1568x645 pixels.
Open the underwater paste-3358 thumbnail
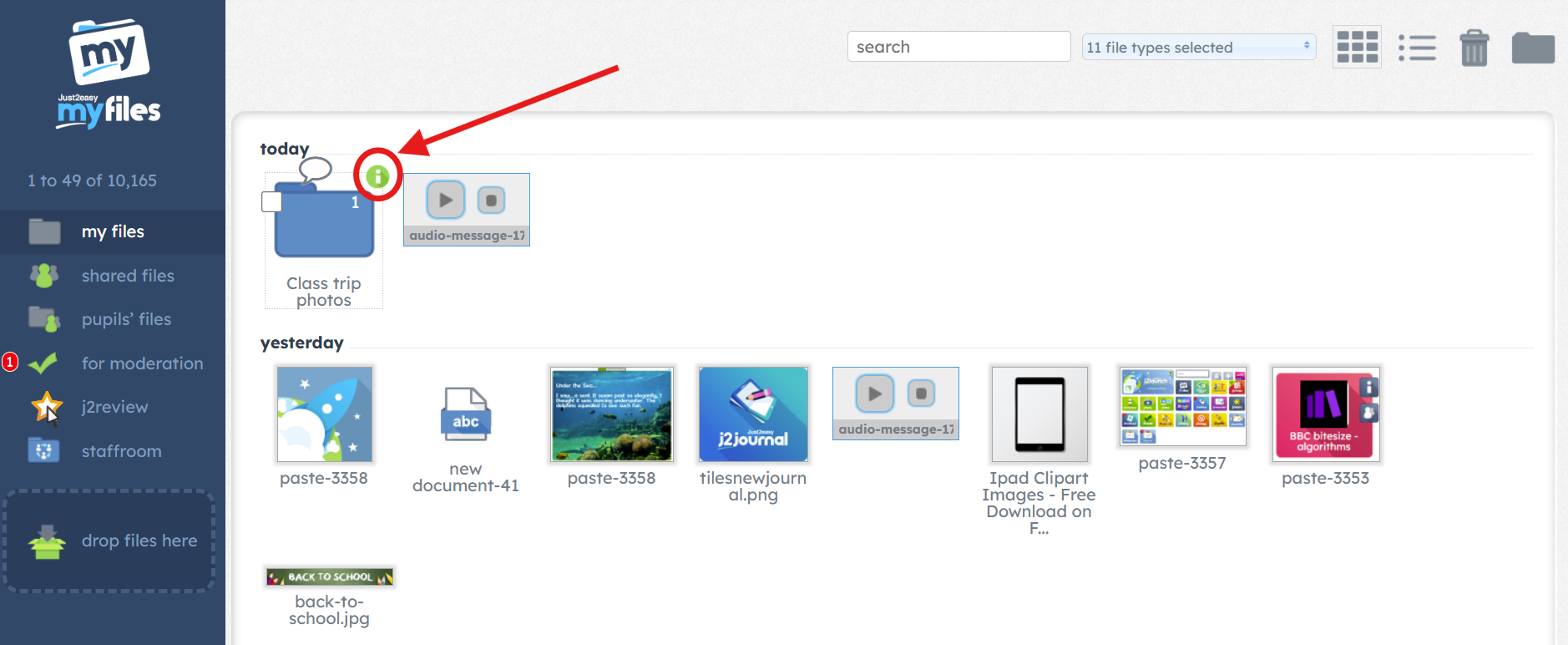(612, 414)
